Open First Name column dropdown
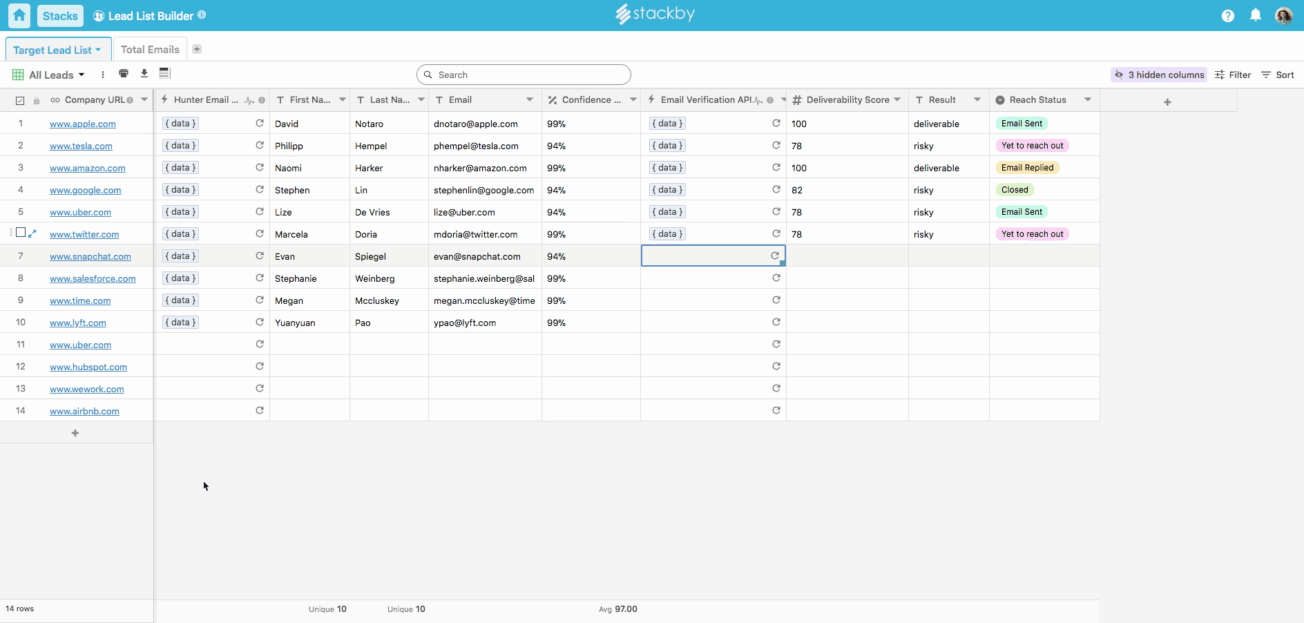The image size is (1304, 623). (342, 100)
